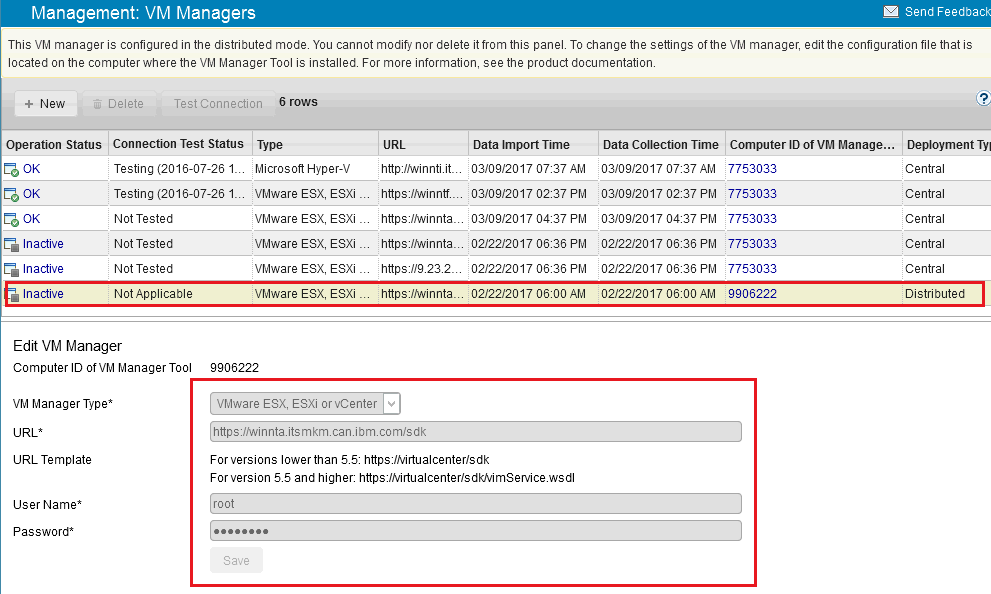Click the Test Connection button
The width and height of the screenshot is (991, 594).
coord(218,104)
